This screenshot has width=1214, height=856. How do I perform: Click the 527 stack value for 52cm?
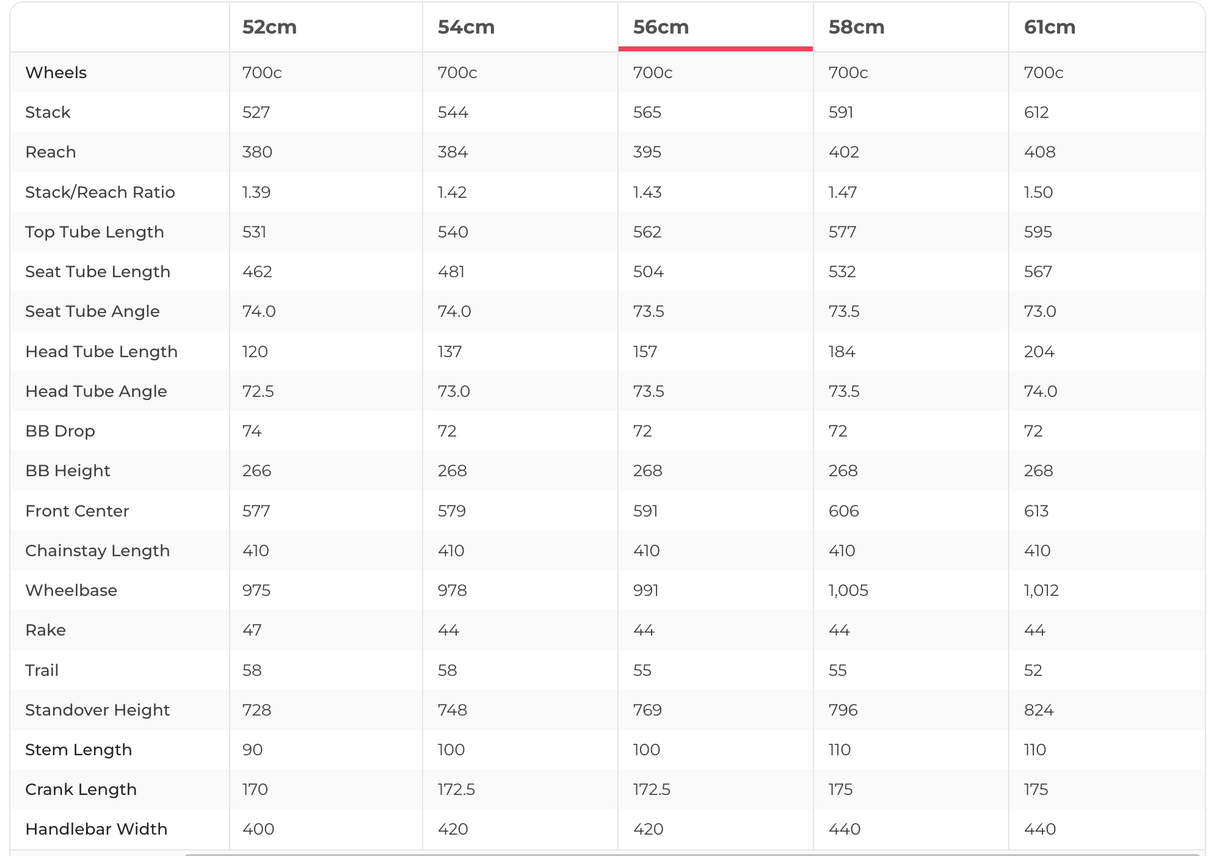pyautogui.click(x=256, y=112)
